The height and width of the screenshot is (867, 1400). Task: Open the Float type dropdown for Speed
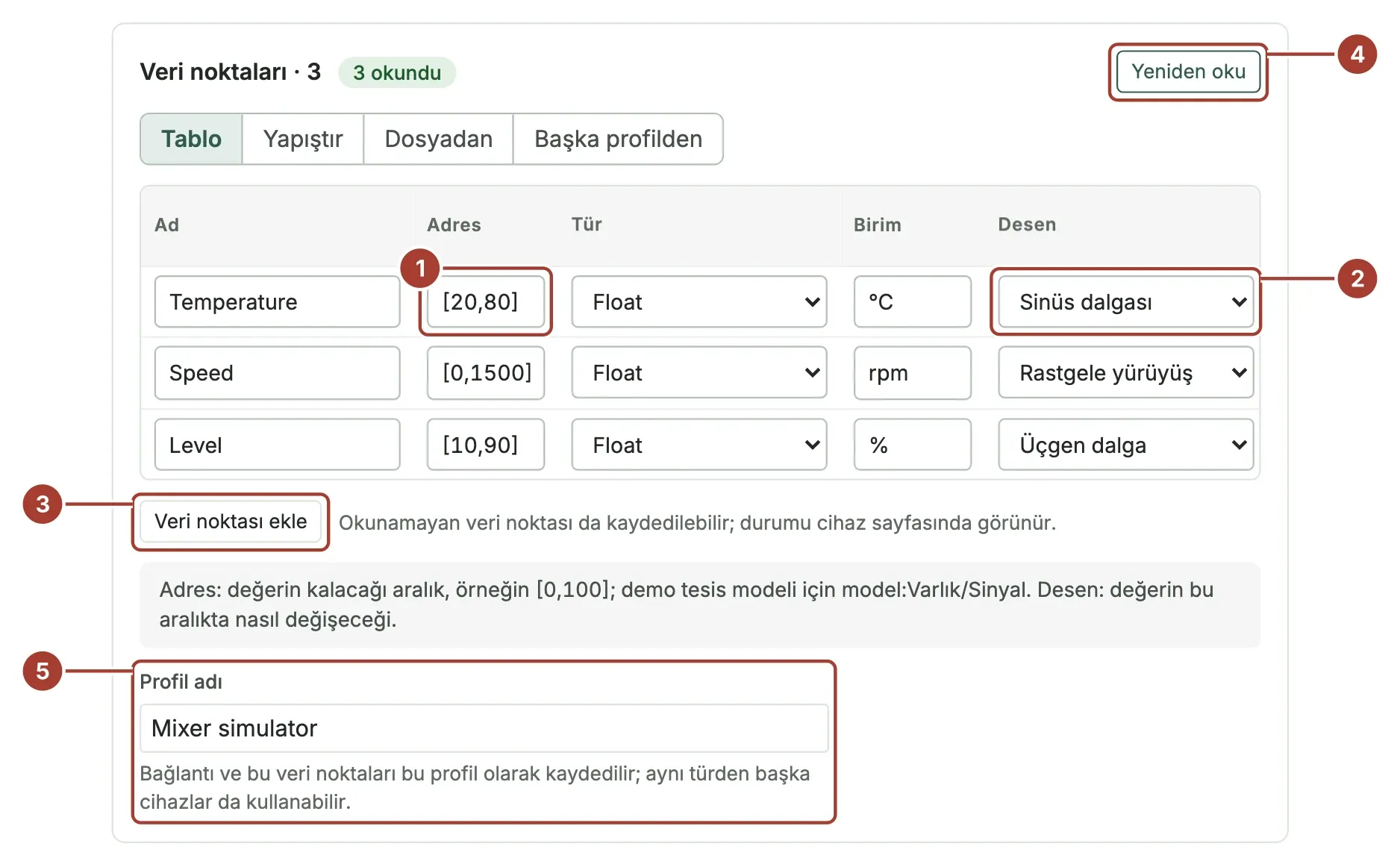tap(699, 372)
